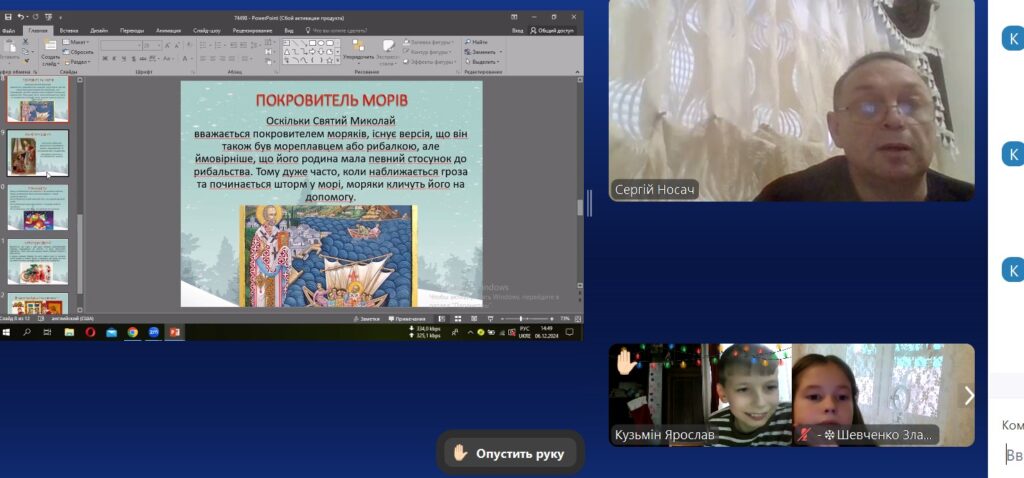
Task: Switch to the Анимация ribbon tab
Action: (x=168, y=30)
